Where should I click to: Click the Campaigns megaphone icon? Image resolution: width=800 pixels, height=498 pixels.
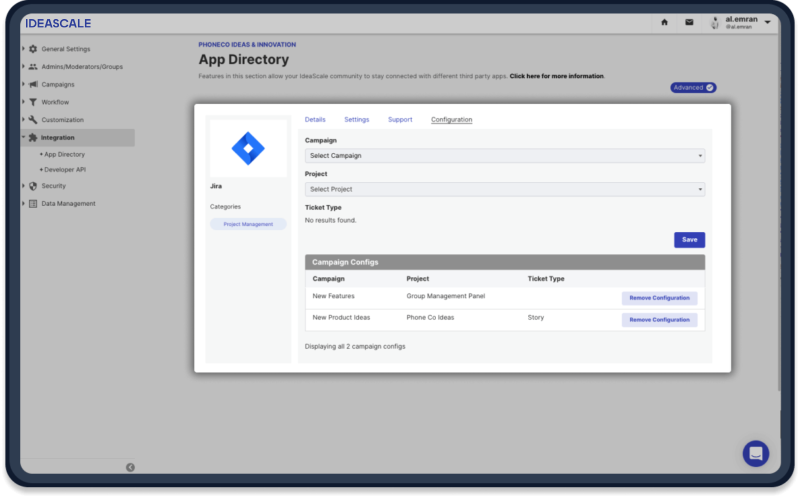(33, 84)
